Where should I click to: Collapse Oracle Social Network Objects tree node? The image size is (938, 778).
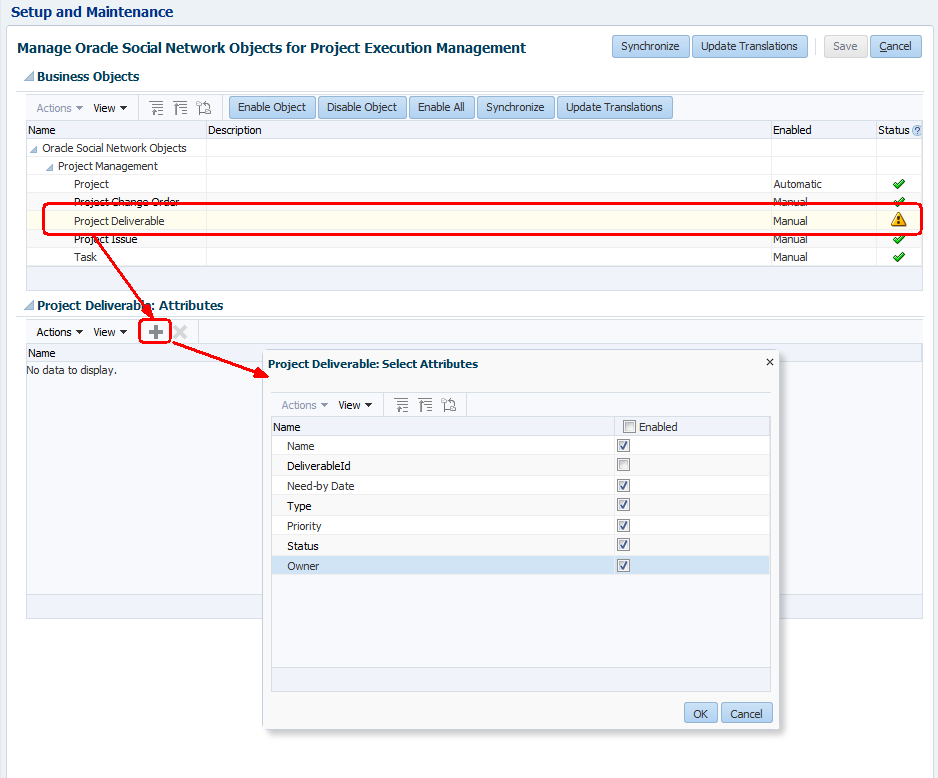[34, 149]
